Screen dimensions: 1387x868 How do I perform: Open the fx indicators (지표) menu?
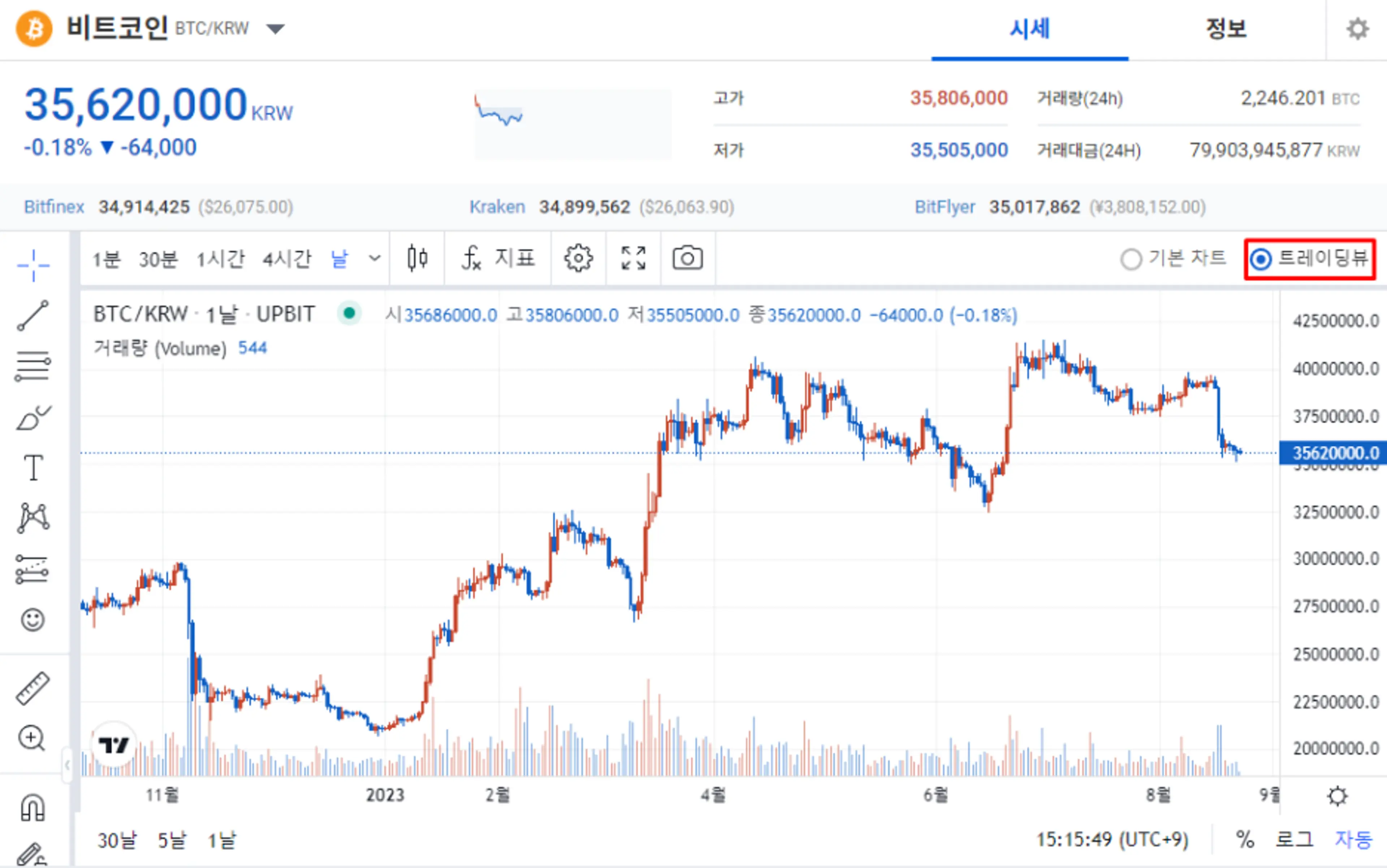(x=498, y=258)
